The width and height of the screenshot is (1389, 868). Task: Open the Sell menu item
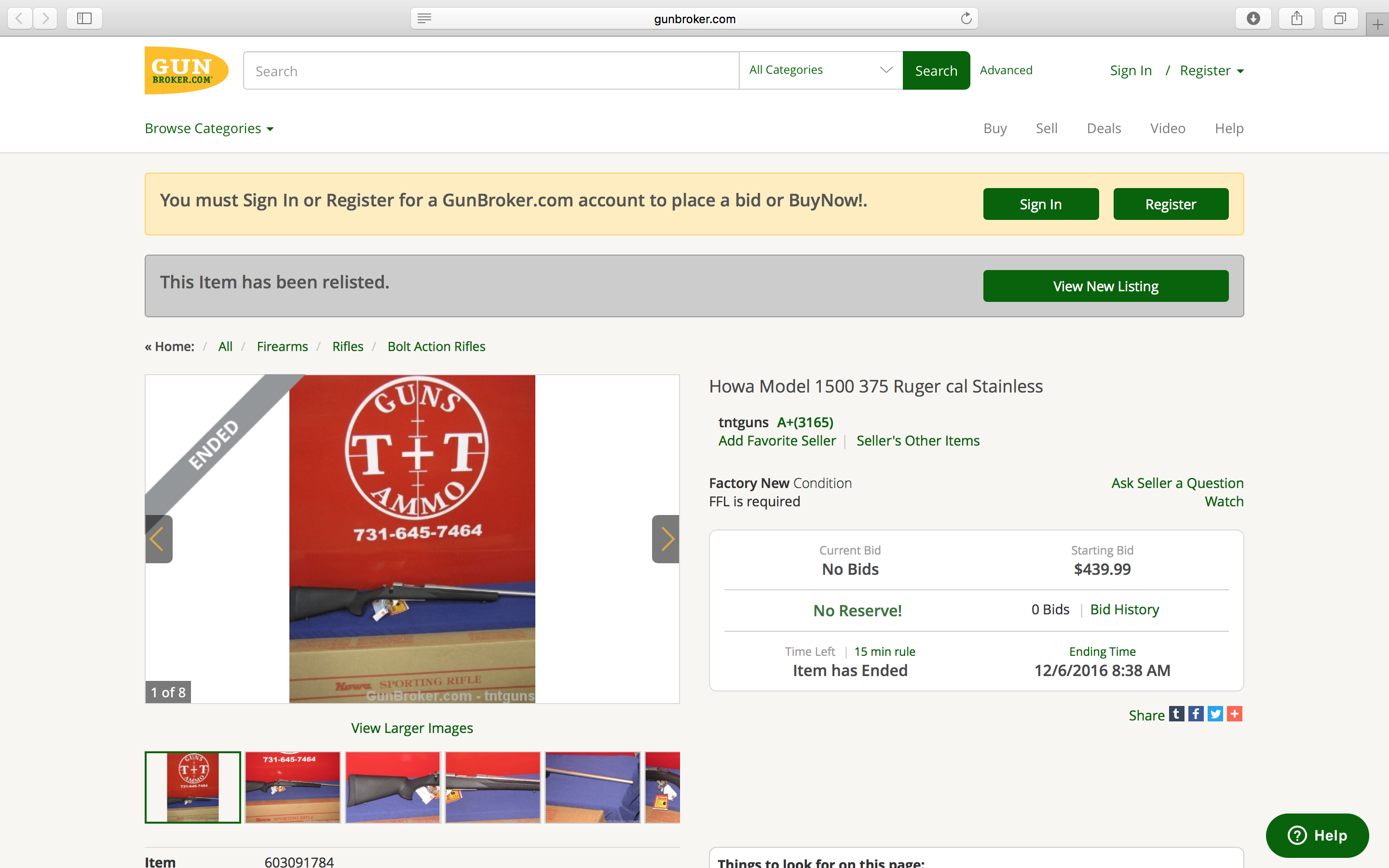point(1047,128)
